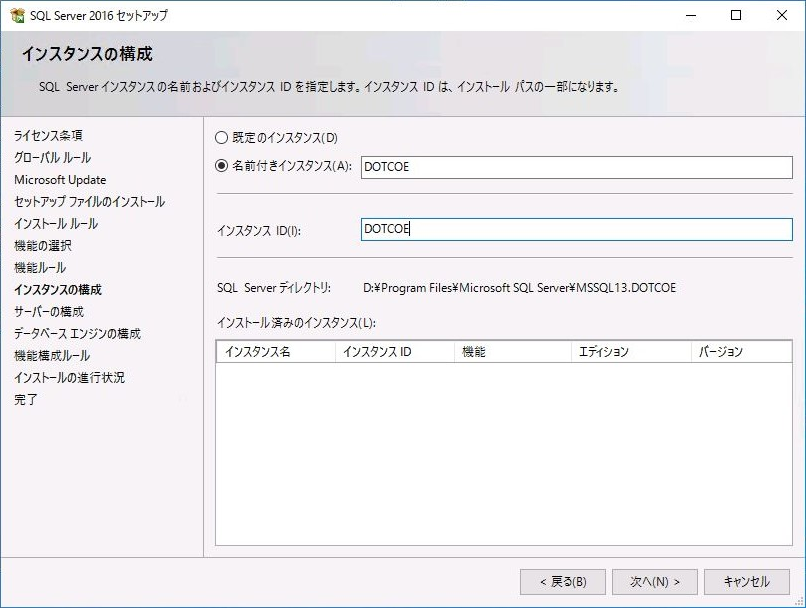Screen dimensions: 806x608
Task: Click the named instance text field
Action: click(x=576, y=167)
